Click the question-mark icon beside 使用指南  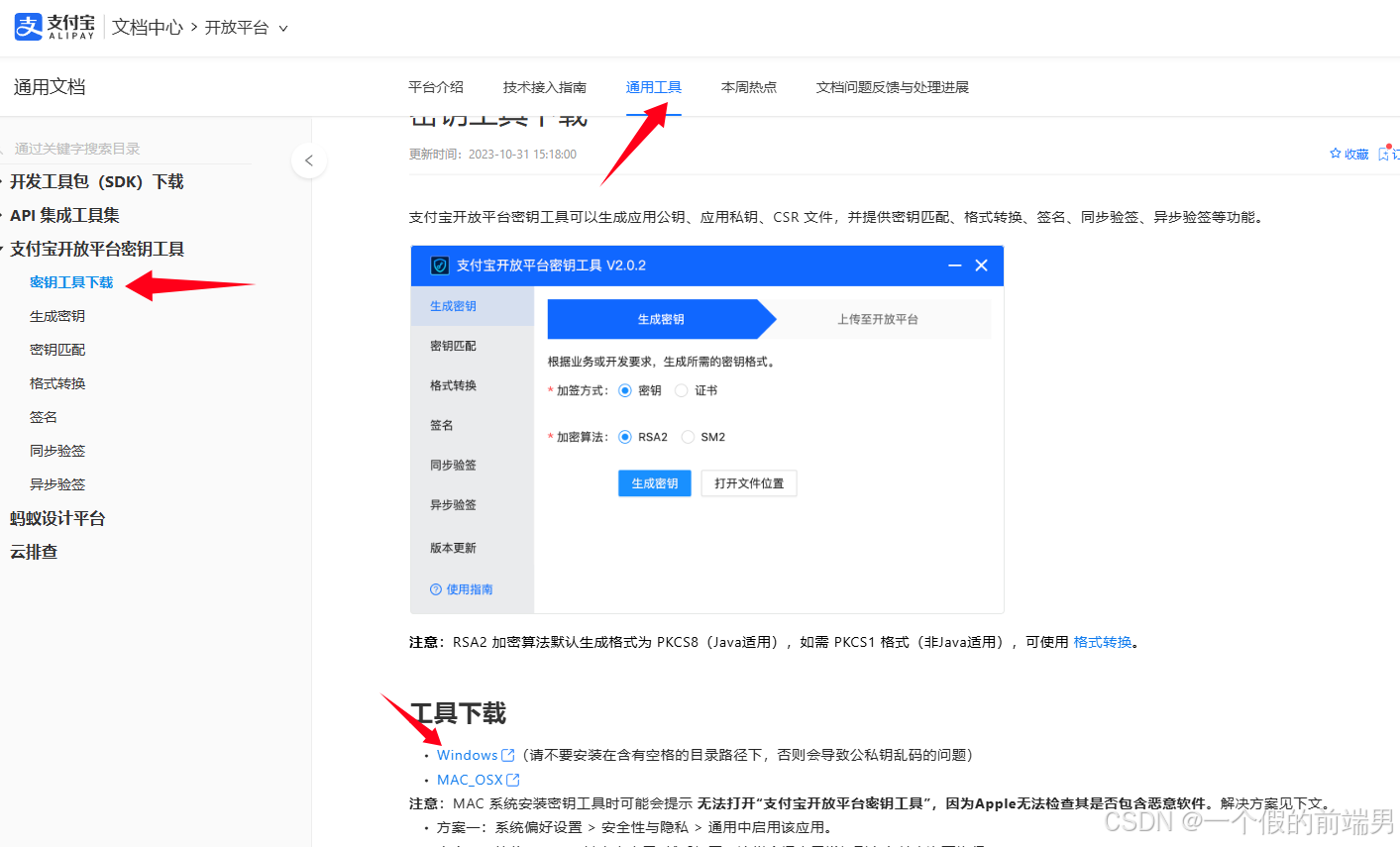click(x=436, y=589)
